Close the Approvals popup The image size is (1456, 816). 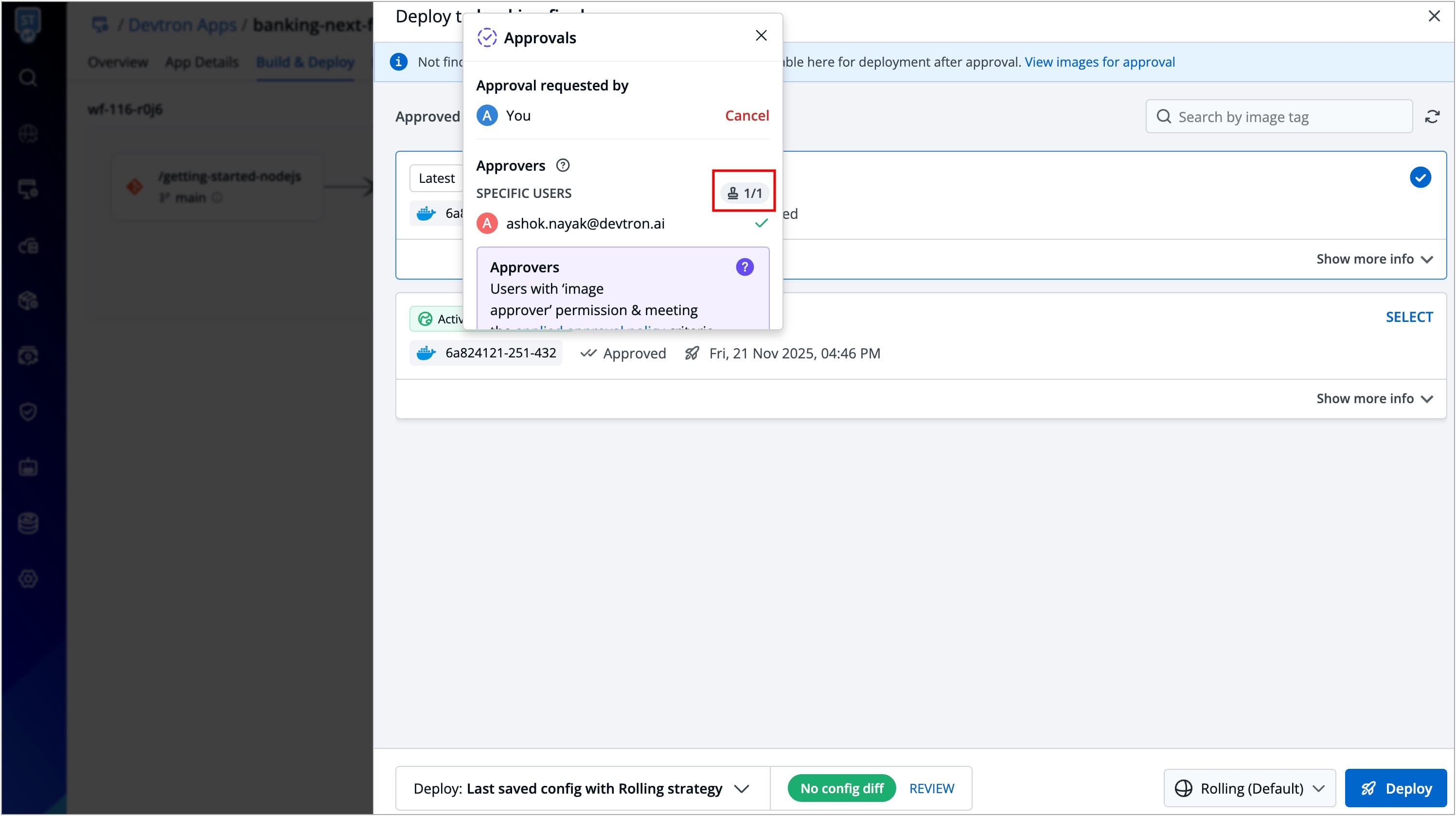(x=761, y=35)
